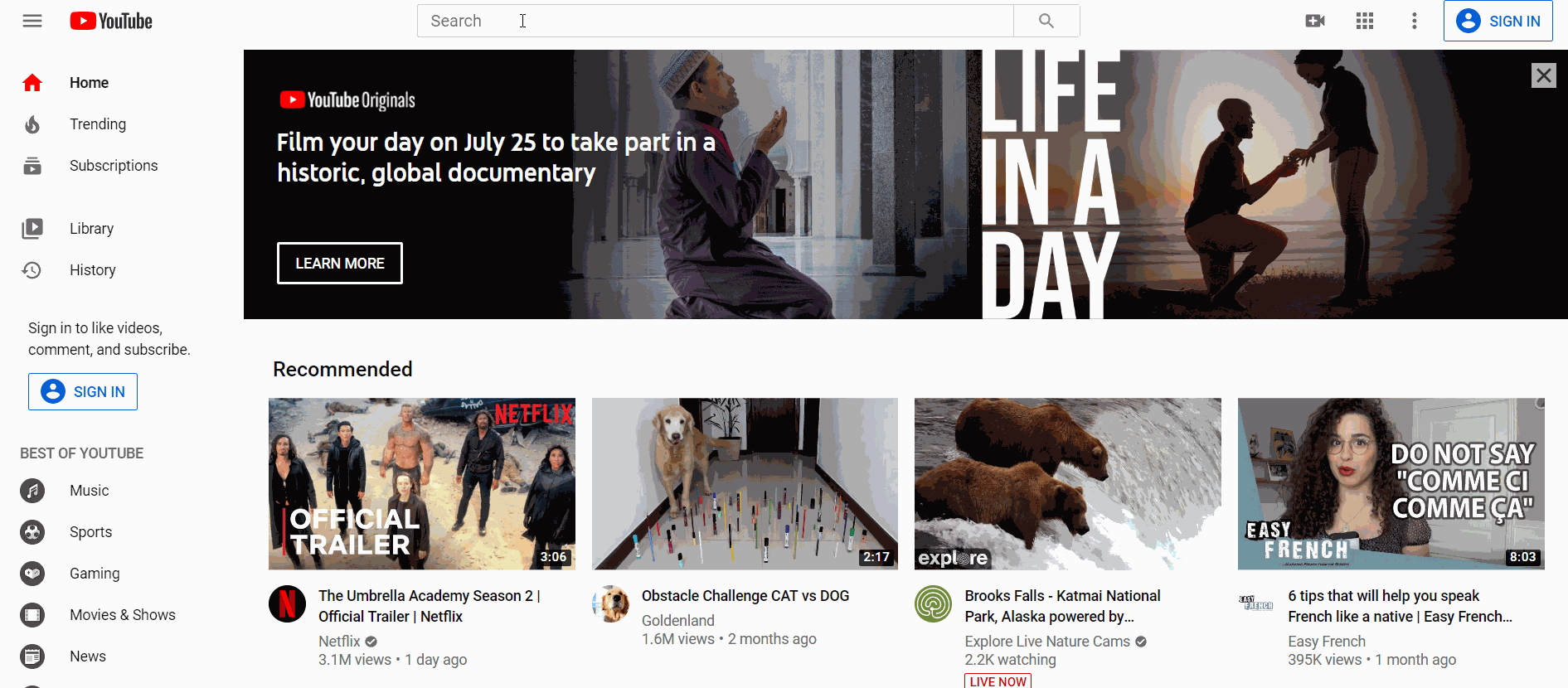Play the Umbrella Academy trailer thumbnail

click(x=422, y=484)
